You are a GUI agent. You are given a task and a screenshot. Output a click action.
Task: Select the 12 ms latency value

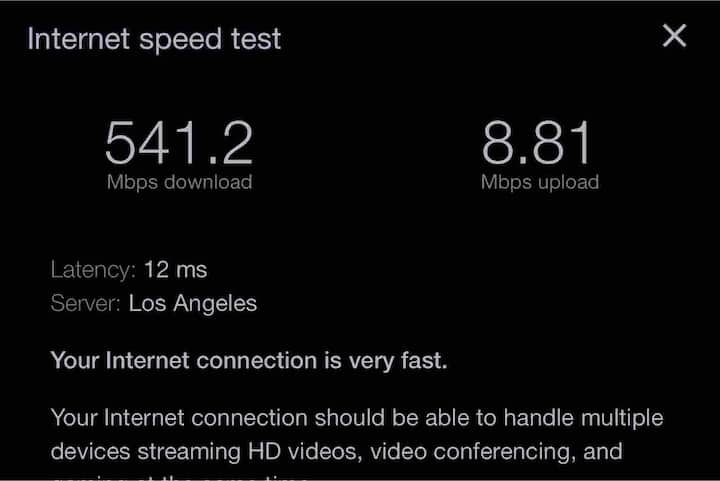click(175, 269)
